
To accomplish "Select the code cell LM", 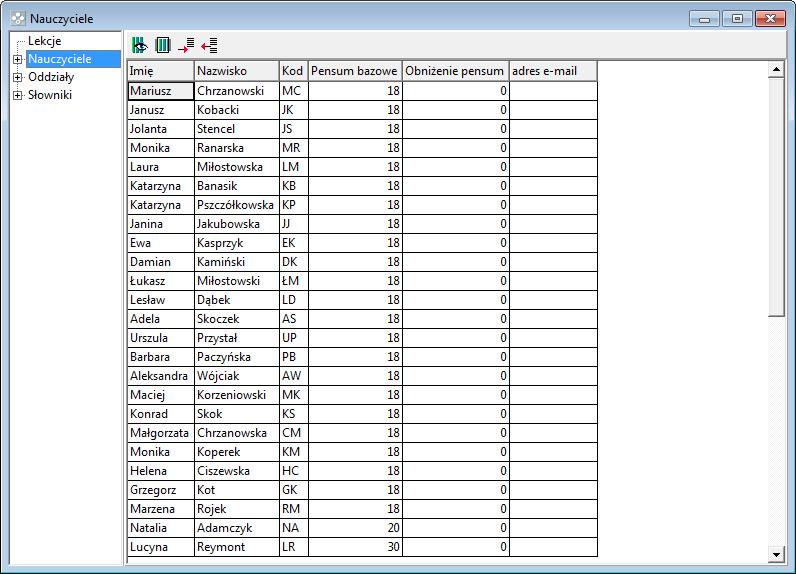I will pyautogui.click(x=293, y=167).
